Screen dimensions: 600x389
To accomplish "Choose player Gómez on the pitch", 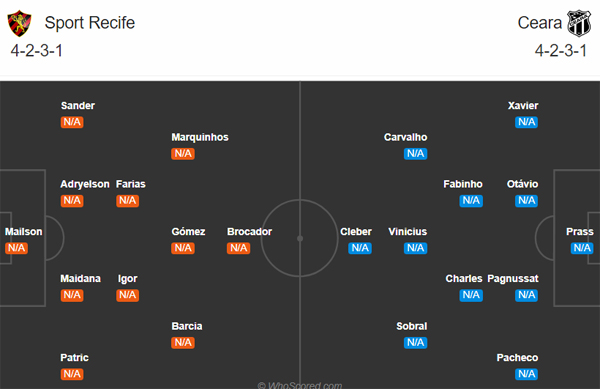I will point(188,232).
